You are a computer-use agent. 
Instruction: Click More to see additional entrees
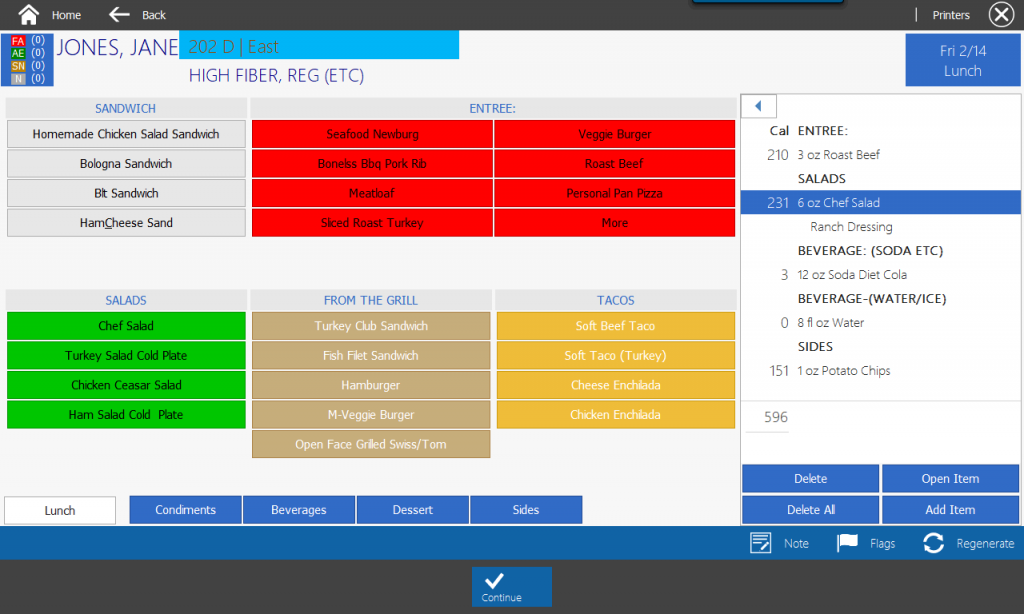coord(614,222)
